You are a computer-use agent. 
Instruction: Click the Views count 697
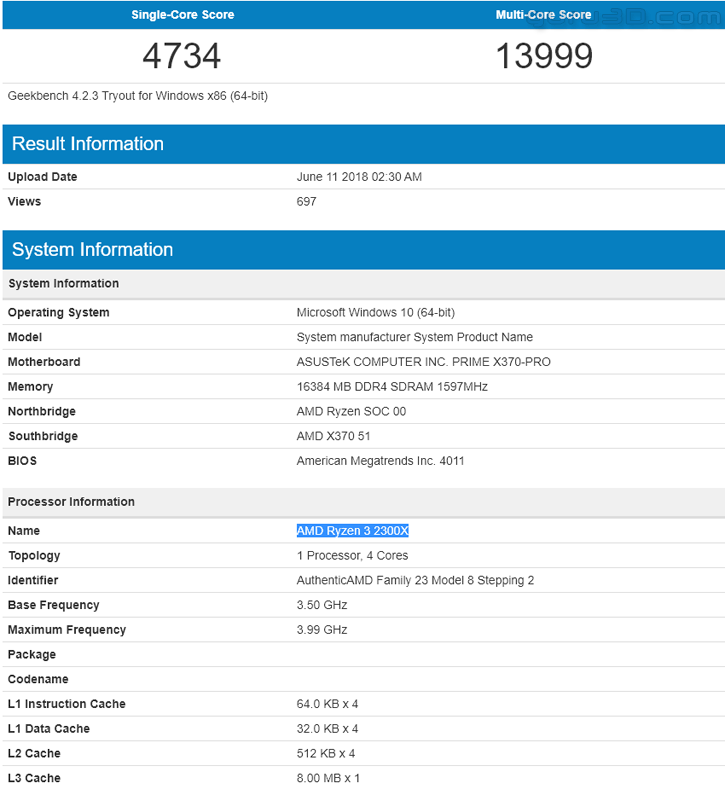(306, 202)
